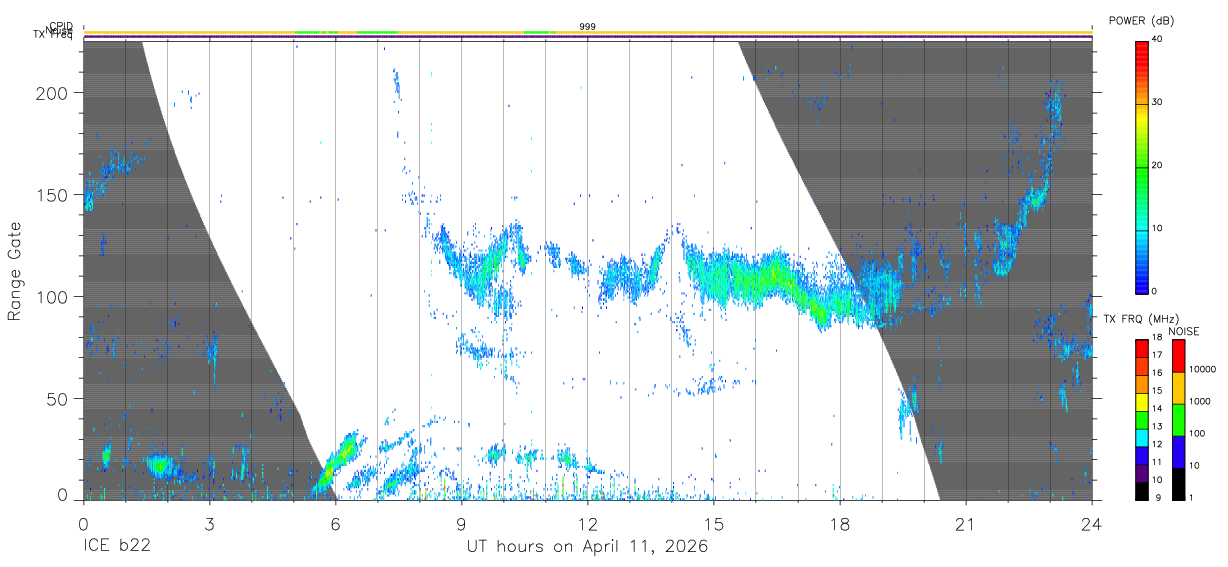Click the 100 label on NOISE scale
The width and height of the screenshot is (1228, 567).
(1198, 434)
